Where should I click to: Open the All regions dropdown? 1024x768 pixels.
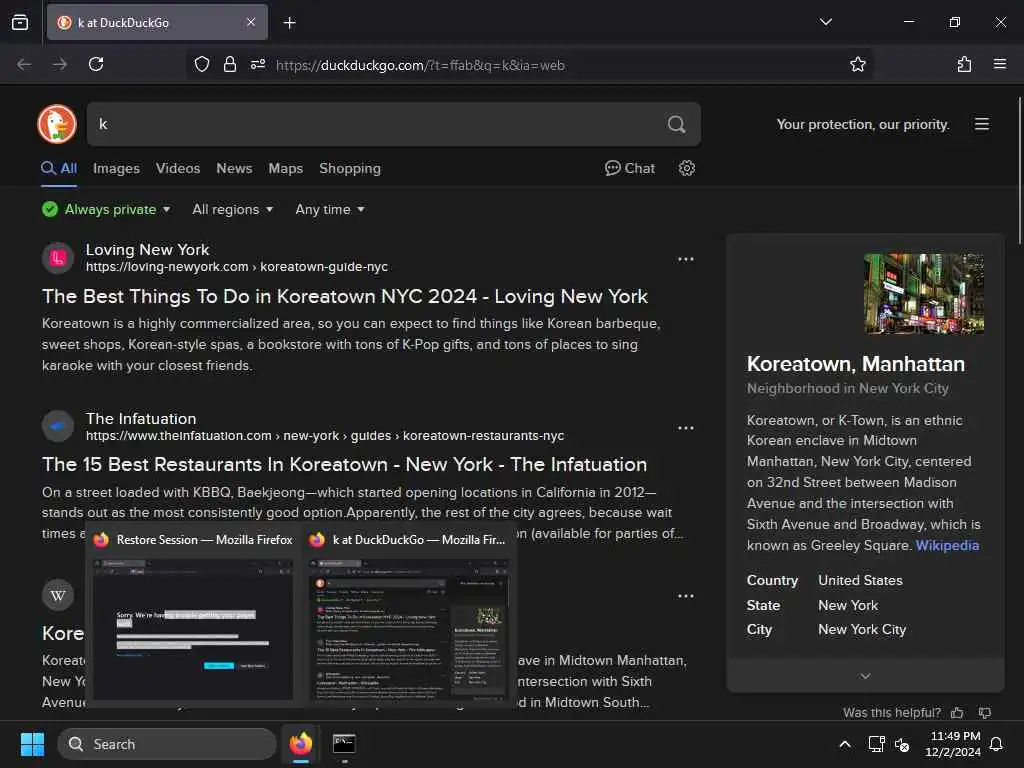coord(232,210)
